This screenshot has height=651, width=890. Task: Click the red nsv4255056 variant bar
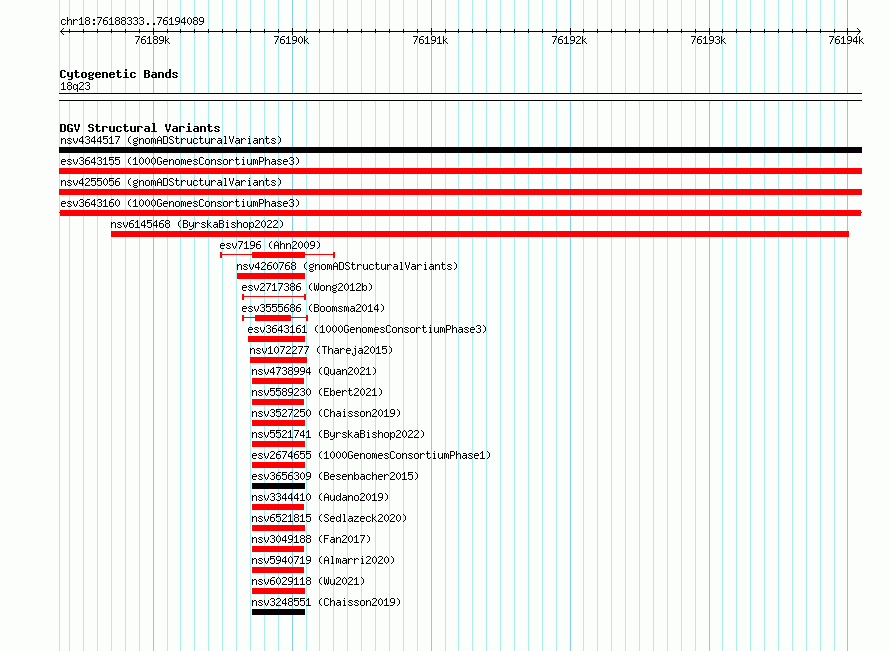(460, 192)
